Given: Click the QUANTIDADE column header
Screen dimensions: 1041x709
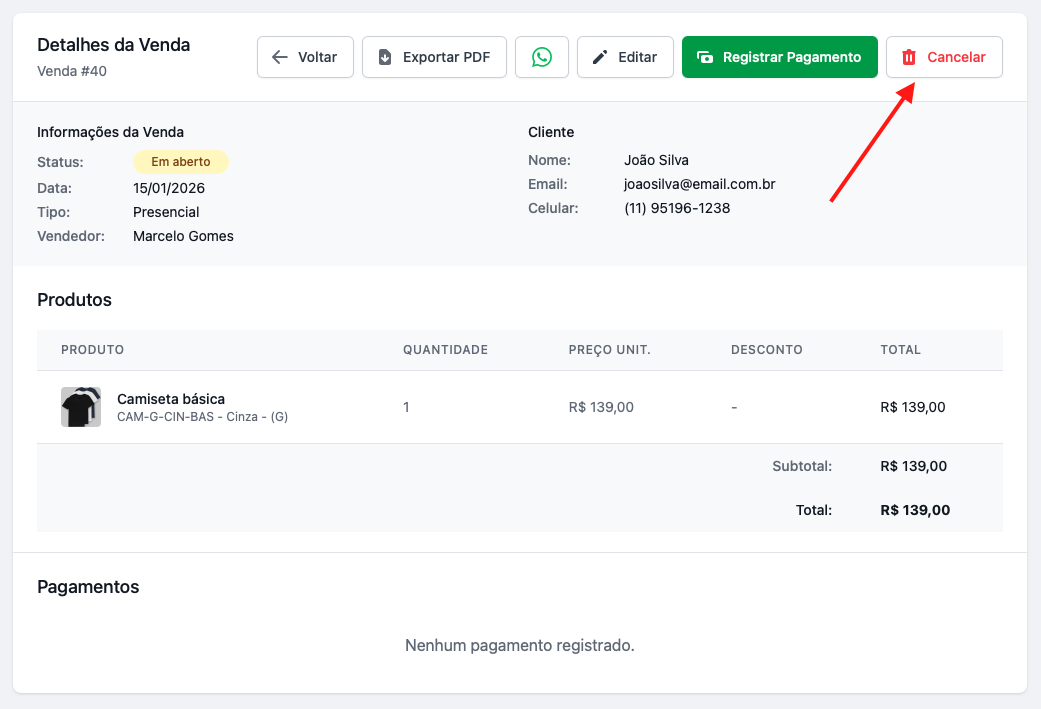Looking at the screenshot, I should tap(445, 350).
